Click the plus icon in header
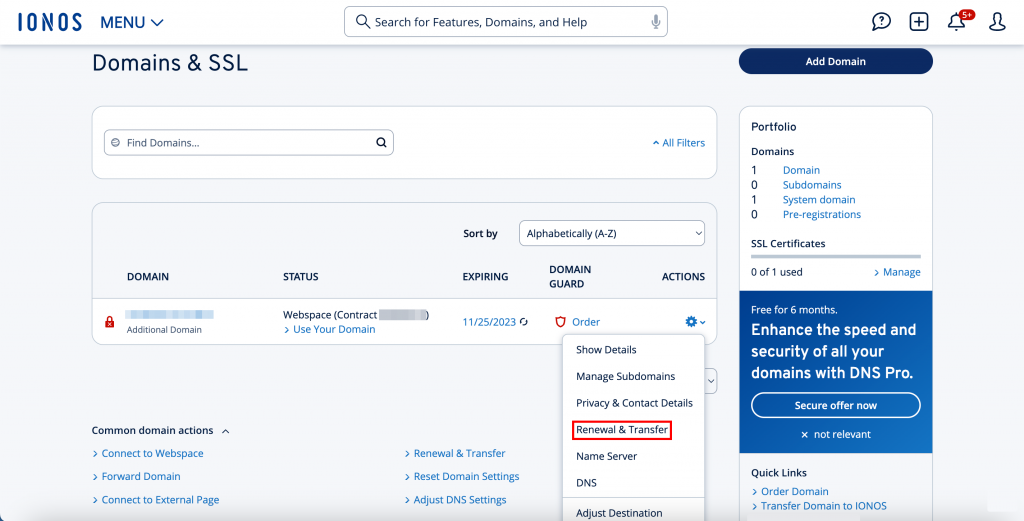 click(x=919, y=22)
